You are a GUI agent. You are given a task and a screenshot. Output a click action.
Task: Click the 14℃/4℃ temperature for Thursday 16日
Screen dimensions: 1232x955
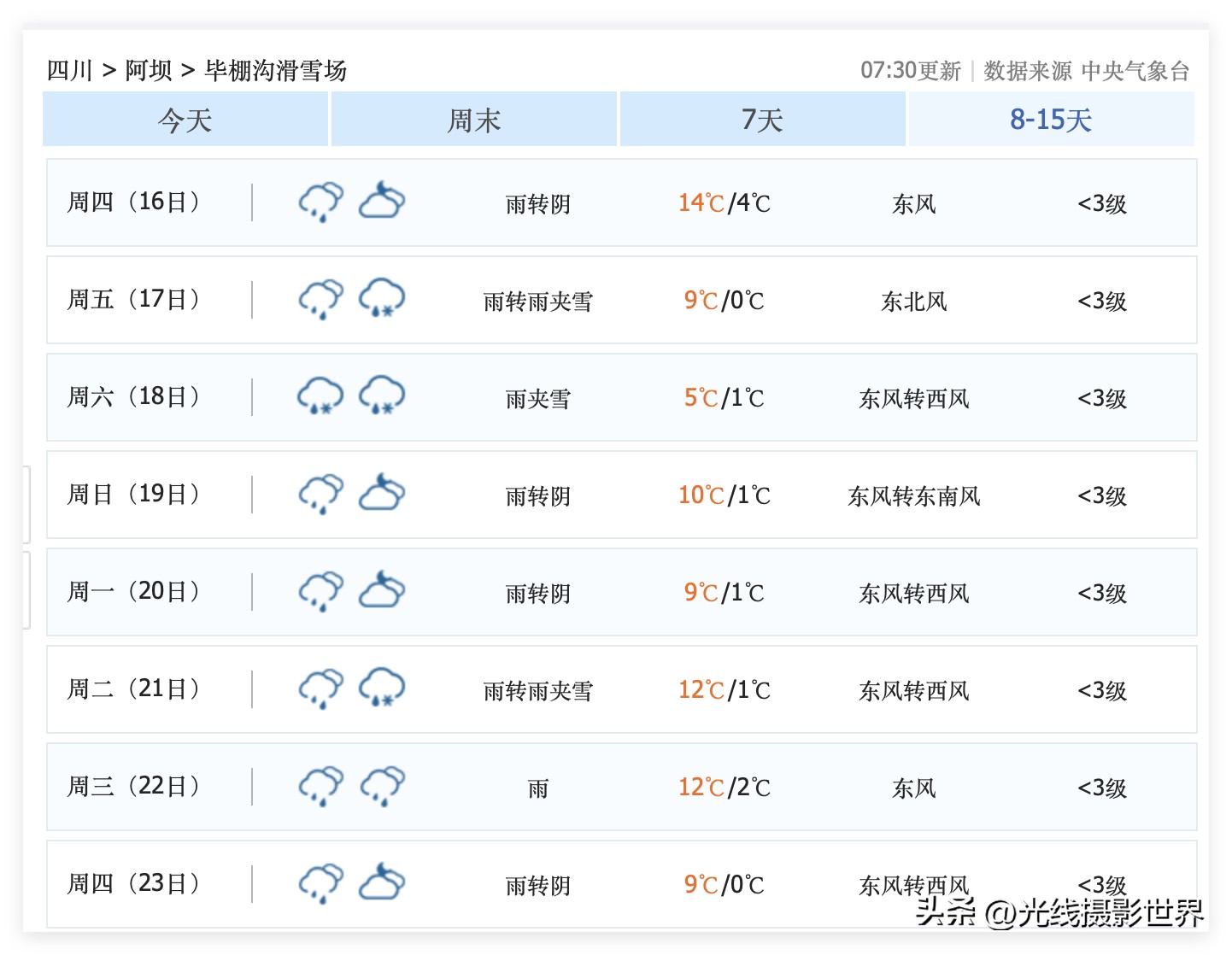[725, 203]
